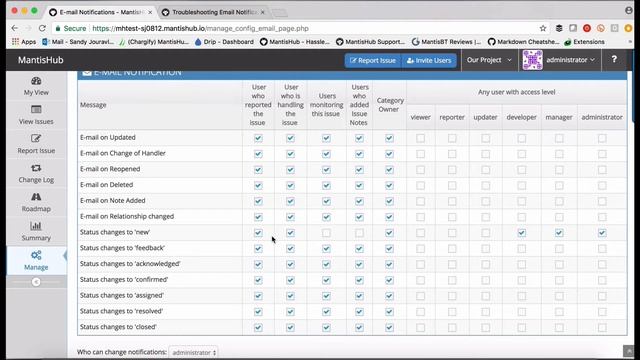This screenshot has width=640, height=360.
Task: Go back with the browser back arrow
Action: pyautogui.click(x=15, y=28)
